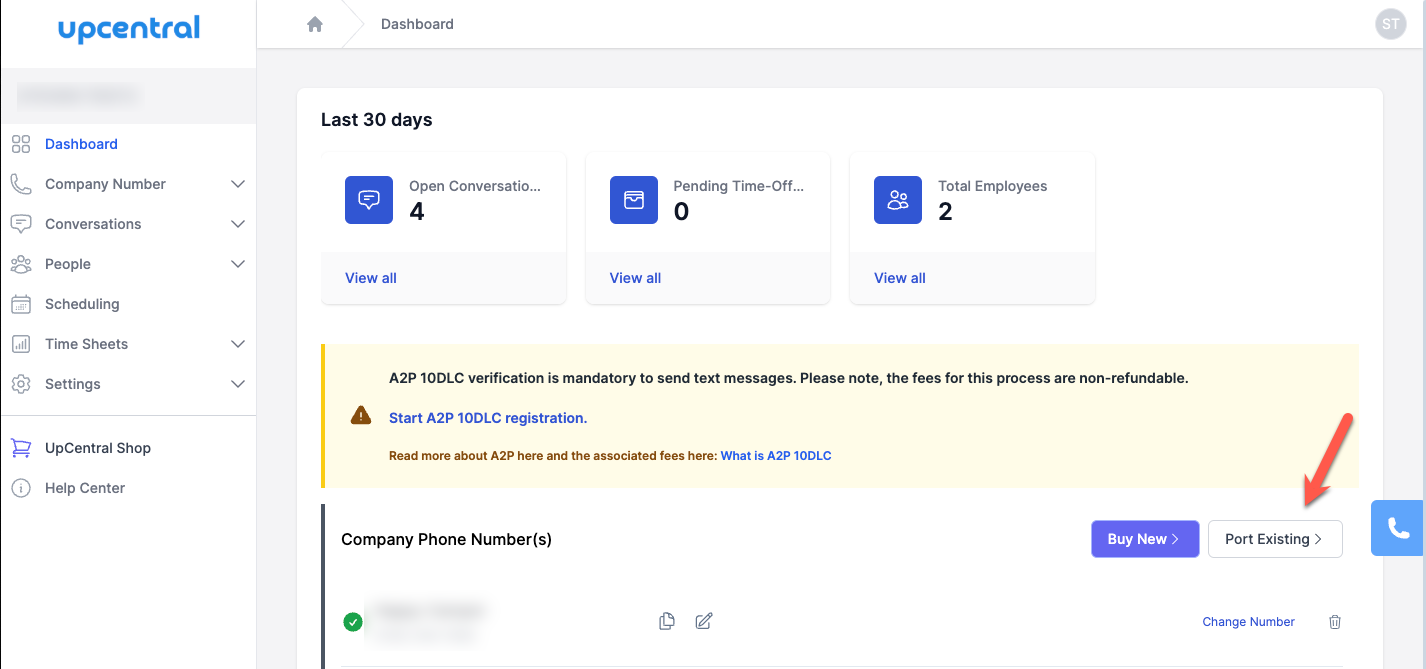Image resolution: width=1426 pixels, height=669 pixels.
Task: Click the Settings gear icon
Action: point(20,383)
